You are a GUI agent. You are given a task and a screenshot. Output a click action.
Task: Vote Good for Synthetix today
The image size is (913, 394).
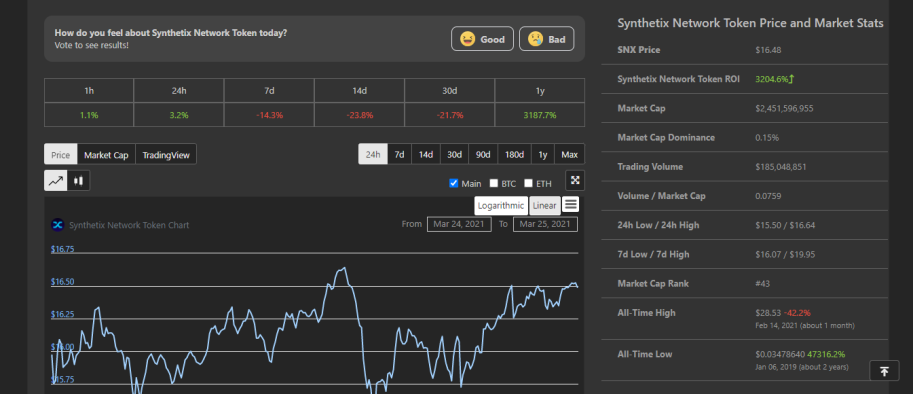click(482, 39)
